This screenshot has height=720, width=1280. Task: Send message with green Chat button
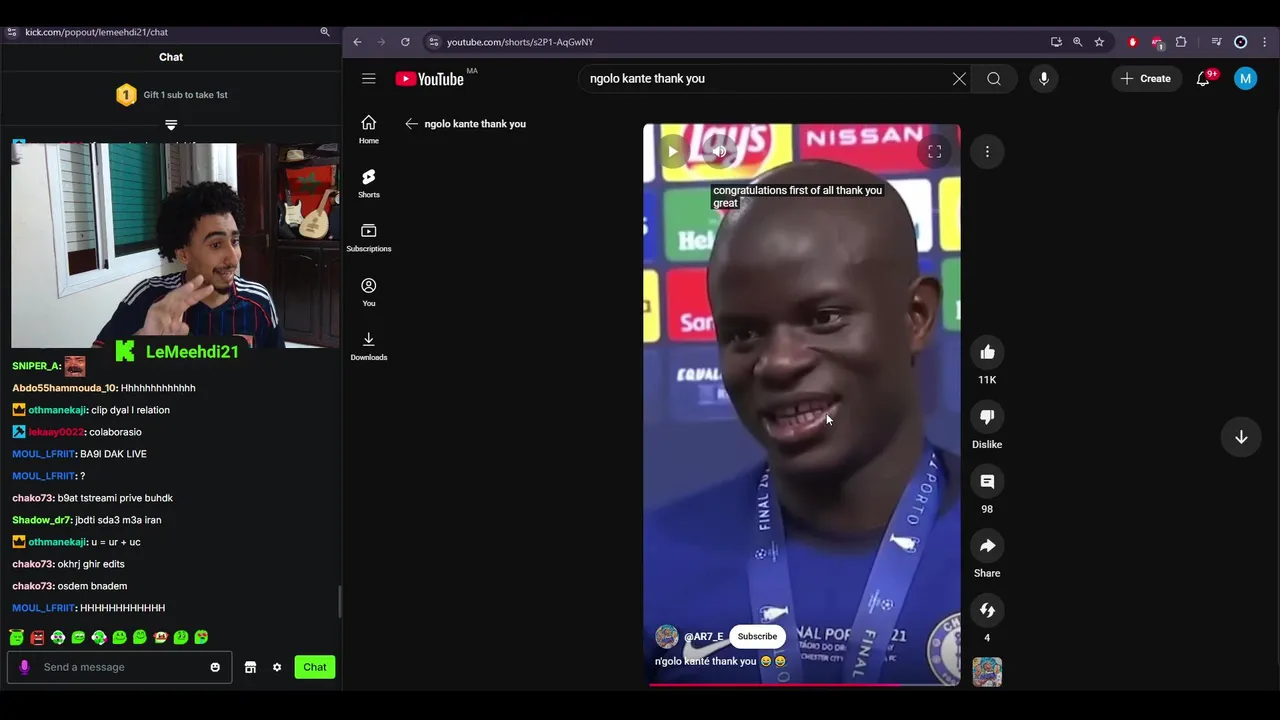(x=315, y=667)
